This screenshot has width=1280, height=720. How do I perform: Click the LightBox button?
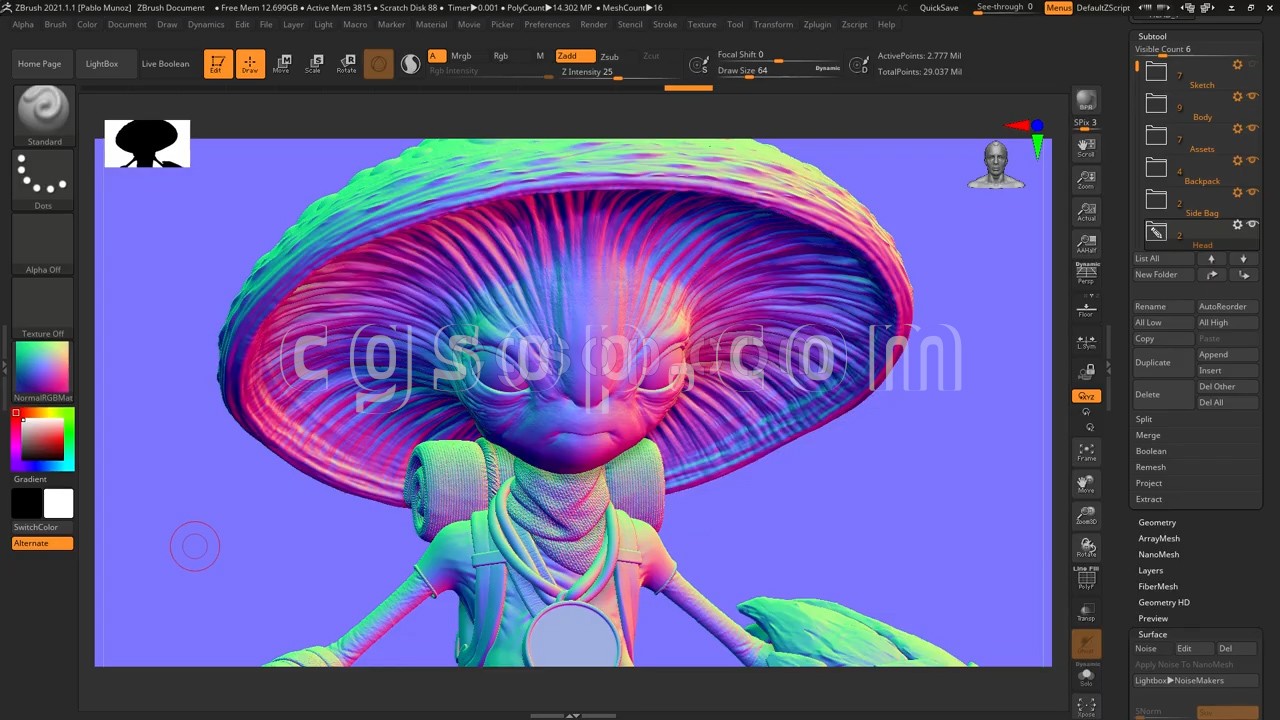click(102, 64)
